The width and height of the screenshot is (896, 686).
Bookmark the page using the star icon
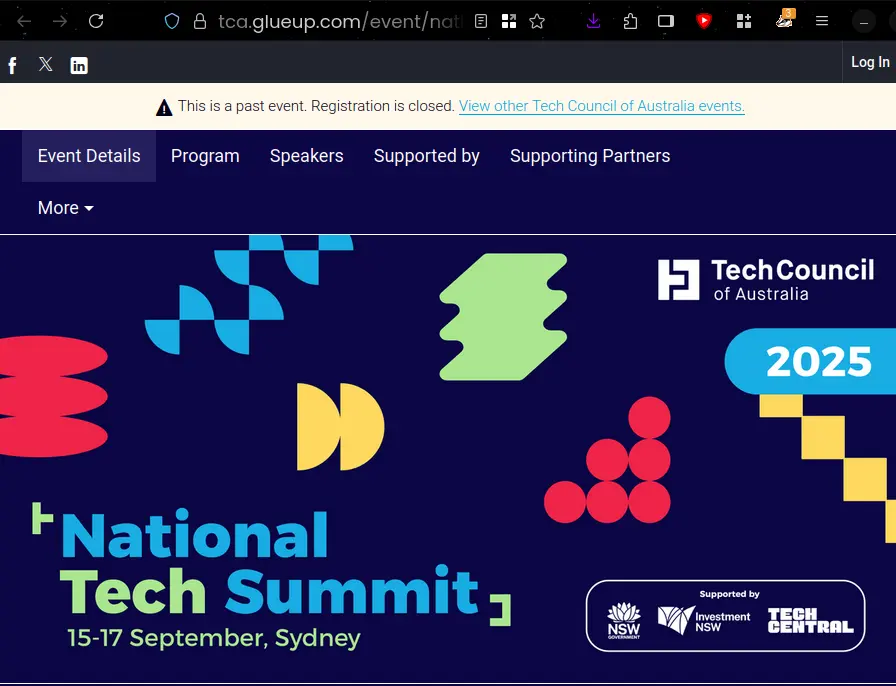537,20
